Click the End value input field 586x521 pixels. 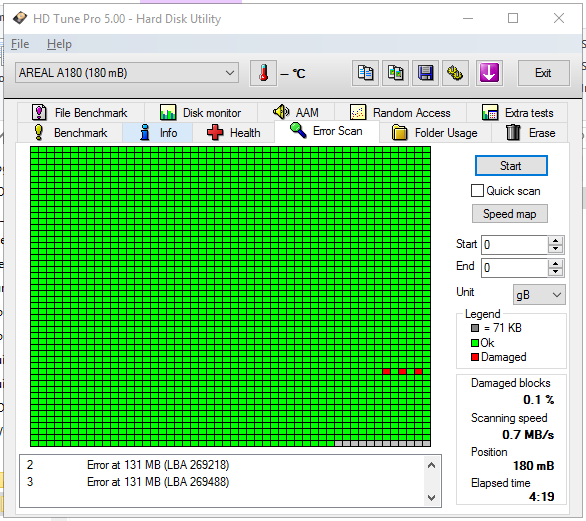[x=514, y=268]
